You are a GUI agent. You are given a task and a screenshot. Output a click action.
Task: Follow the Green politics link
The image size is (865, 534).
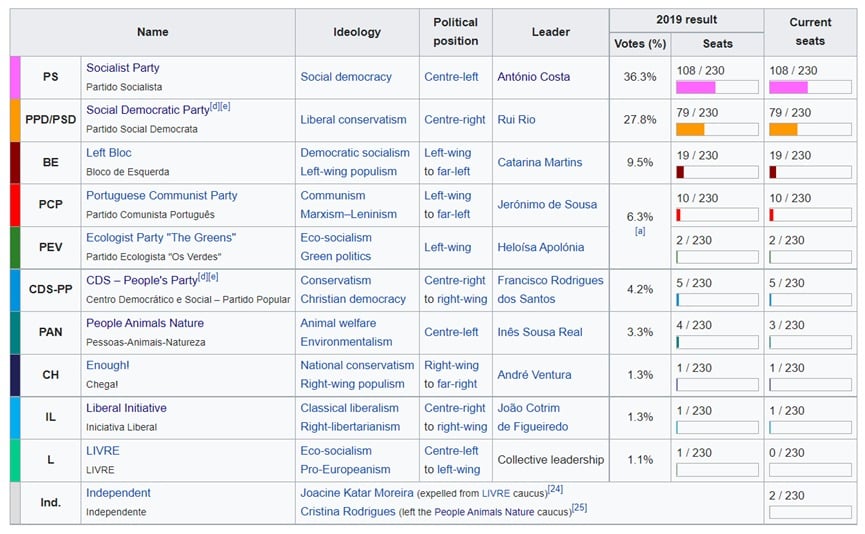click(x=335, y=257)
